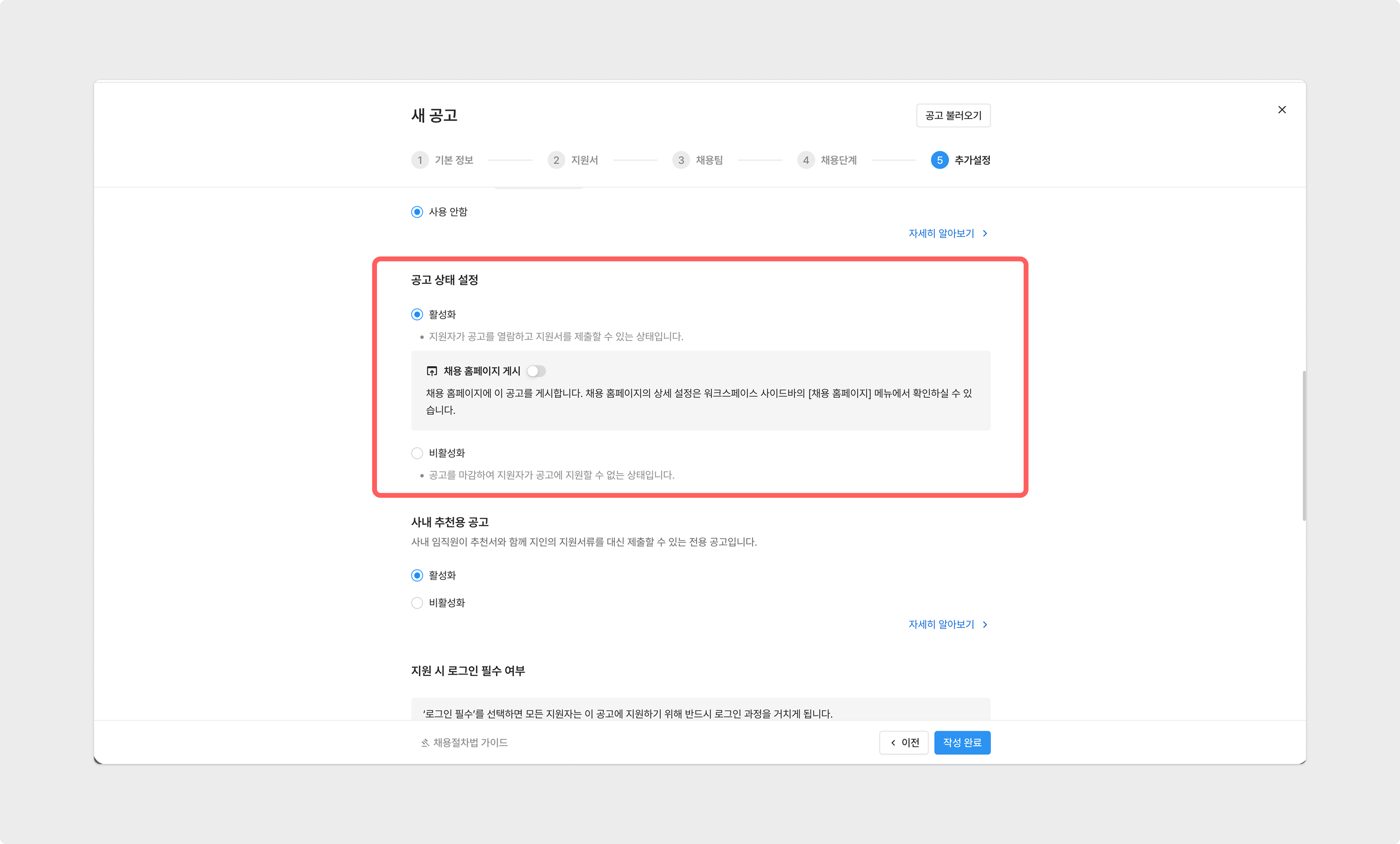This screenshot has height=844, width=1400.
Task: Click step 1 circle for 기본 정보
Action: tap(420, 160)
